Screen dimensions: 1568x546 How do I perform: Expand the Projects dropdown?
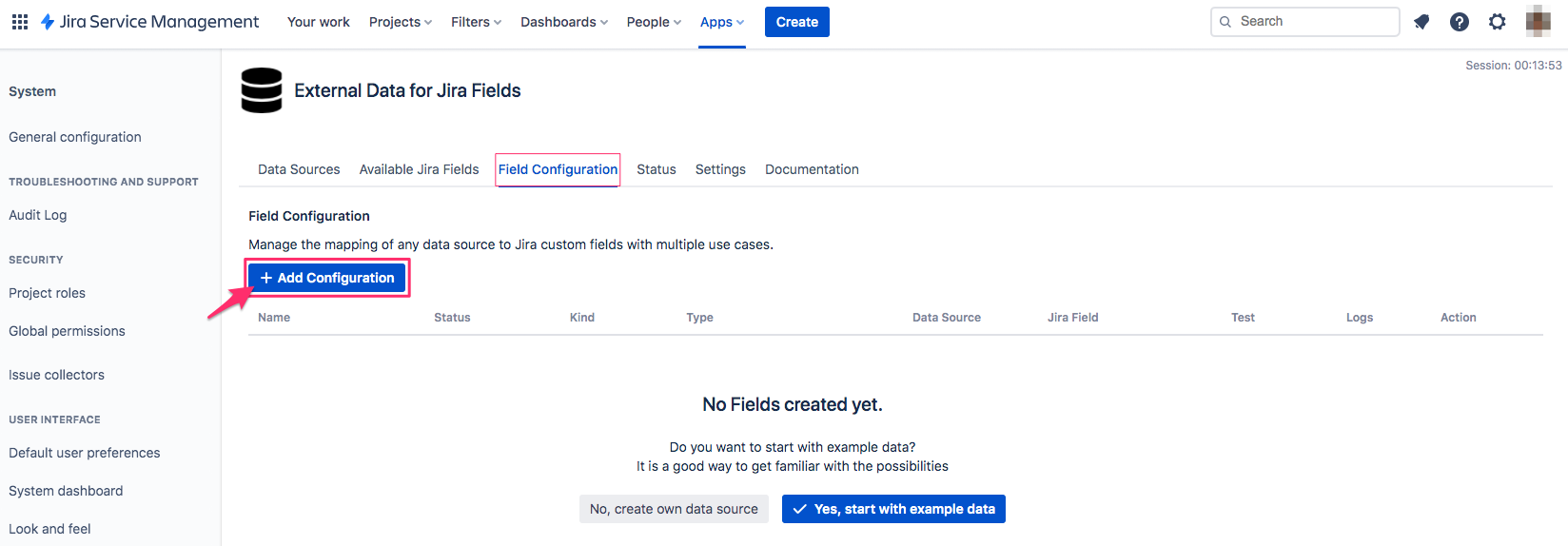401,22
